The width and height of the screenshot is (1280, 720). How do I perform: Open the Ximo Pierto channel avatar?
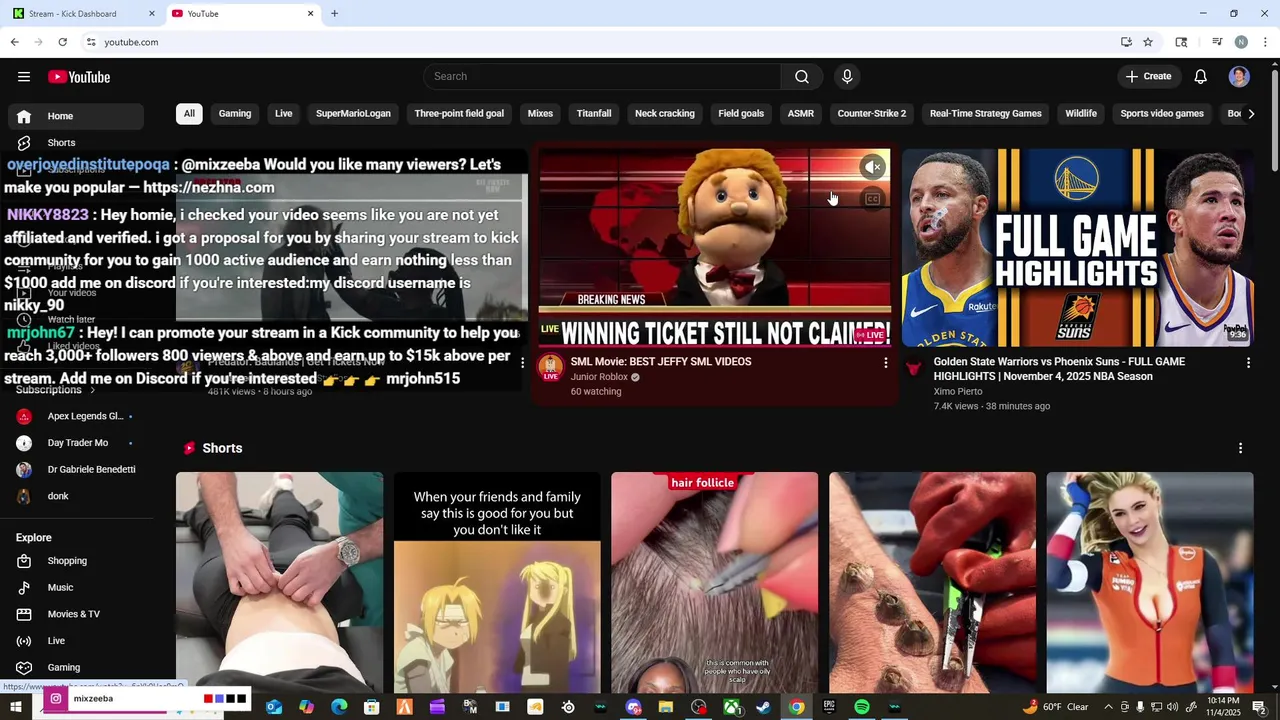[913, 369]
